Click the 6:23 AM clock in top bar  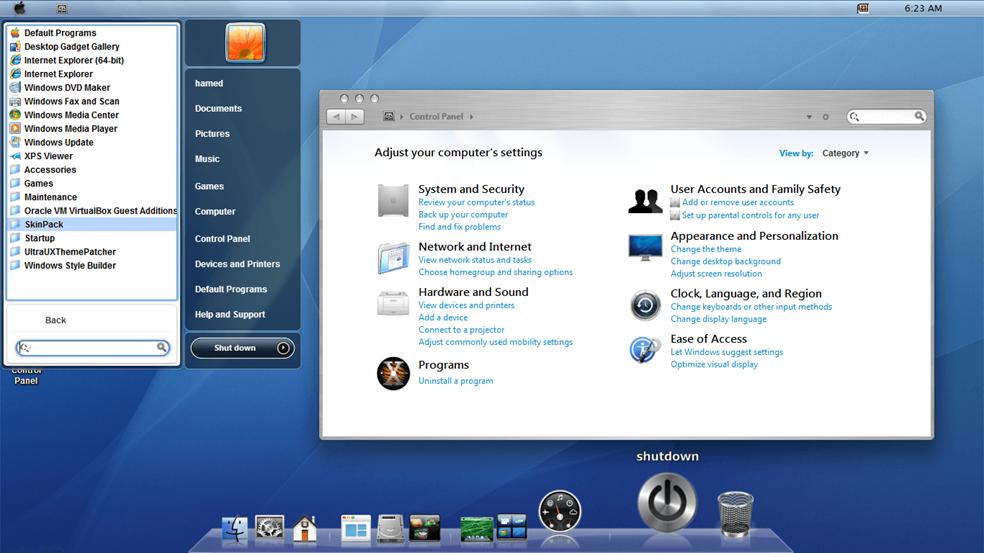[x=922, y=8]
